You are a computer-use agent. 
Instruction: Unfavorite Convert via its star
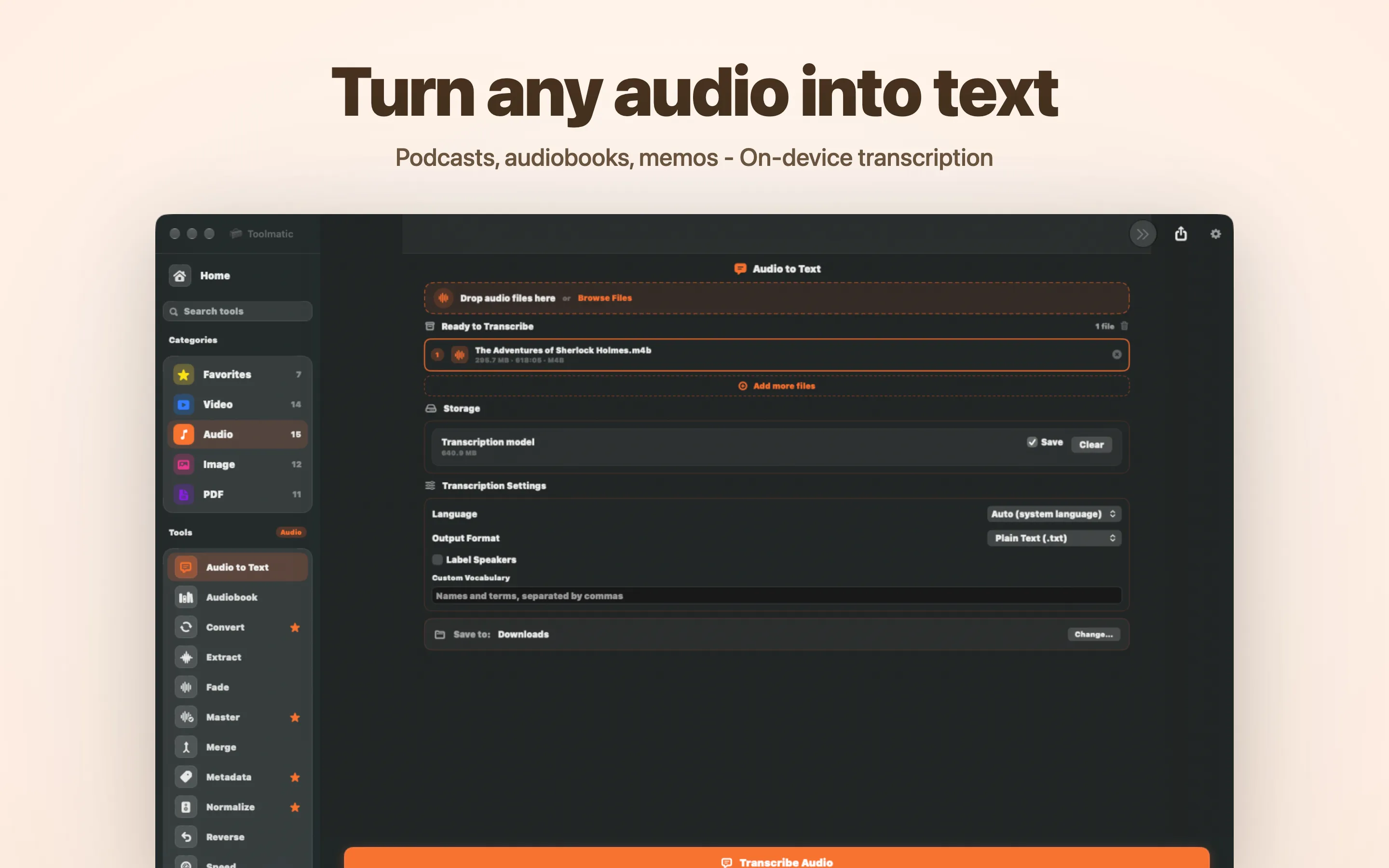coord(295,627)
